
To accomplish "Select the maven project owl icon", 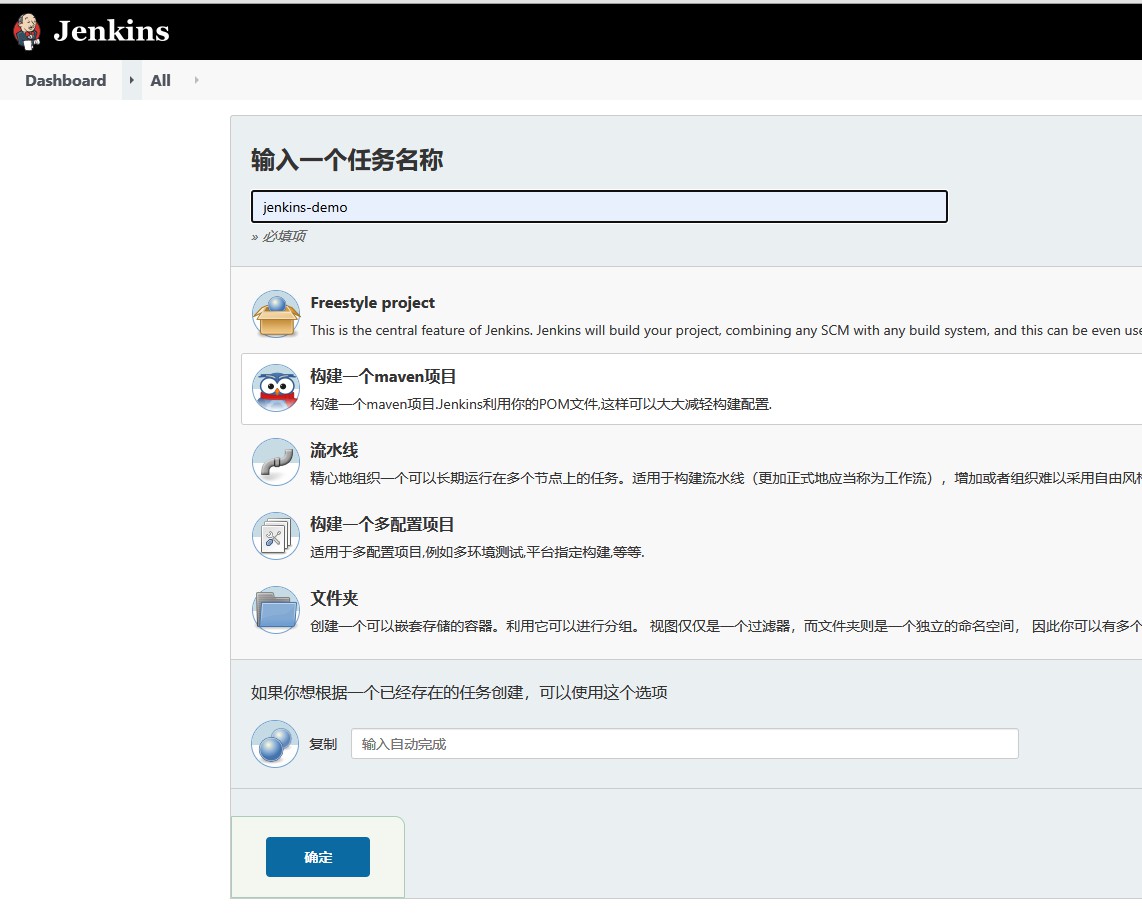I will click(276, 387).
